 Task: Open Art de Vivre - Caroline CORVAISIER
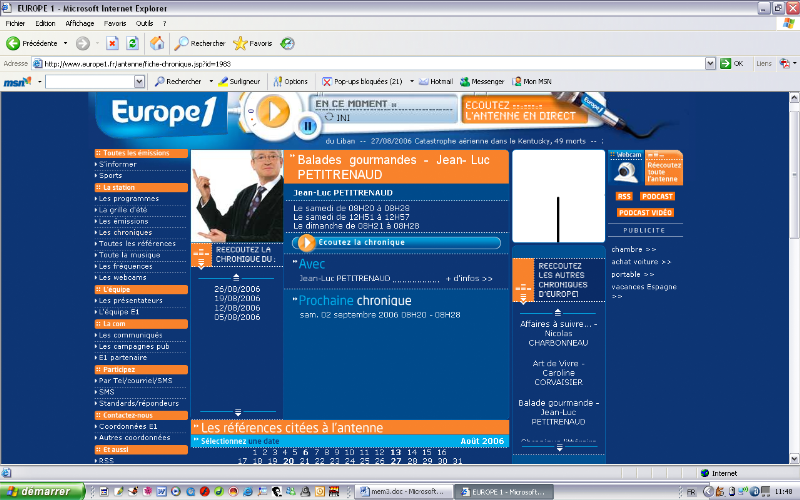[559, 372]
